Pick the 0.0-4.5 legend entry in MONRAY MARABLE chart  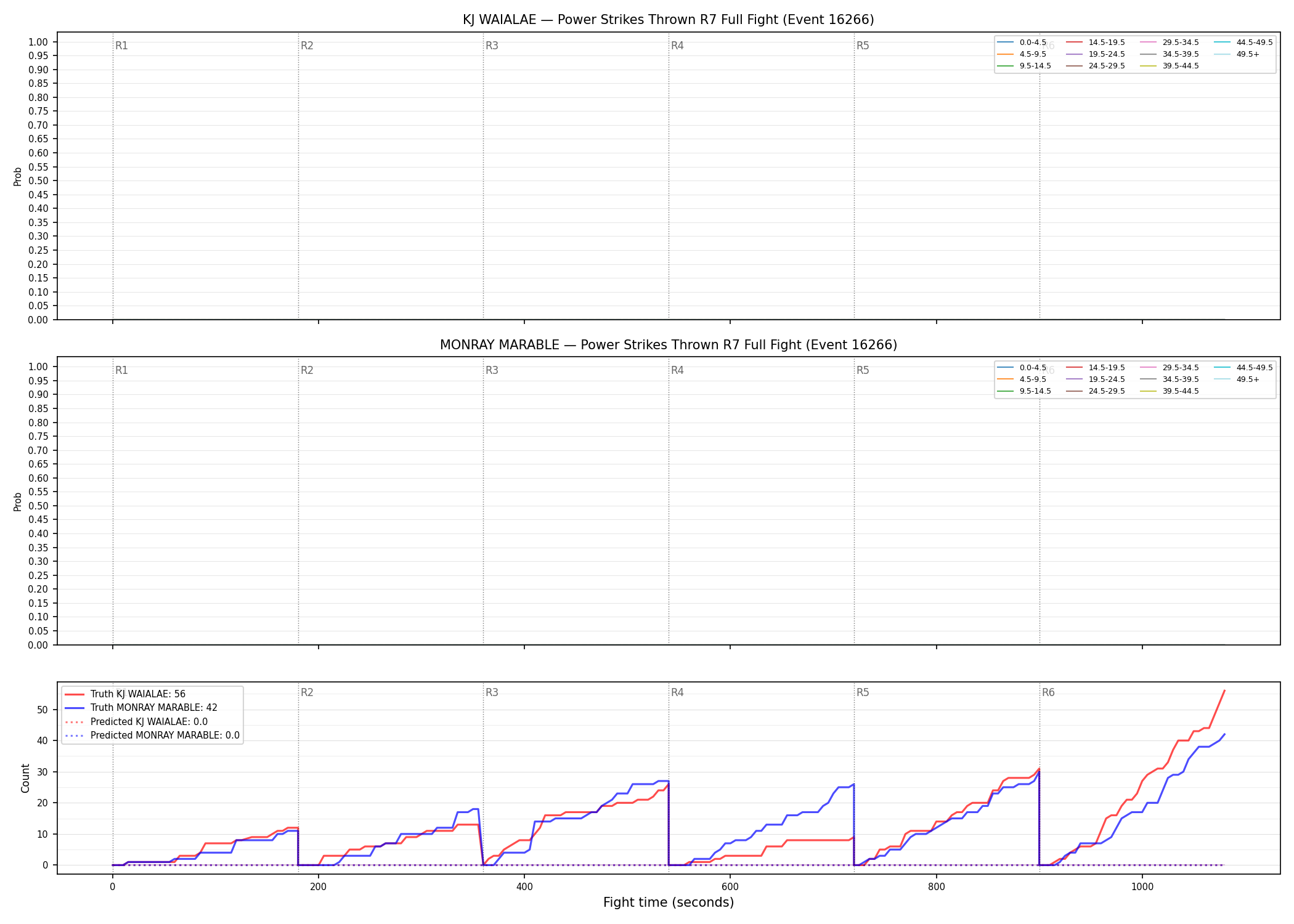coord(1022,368)
